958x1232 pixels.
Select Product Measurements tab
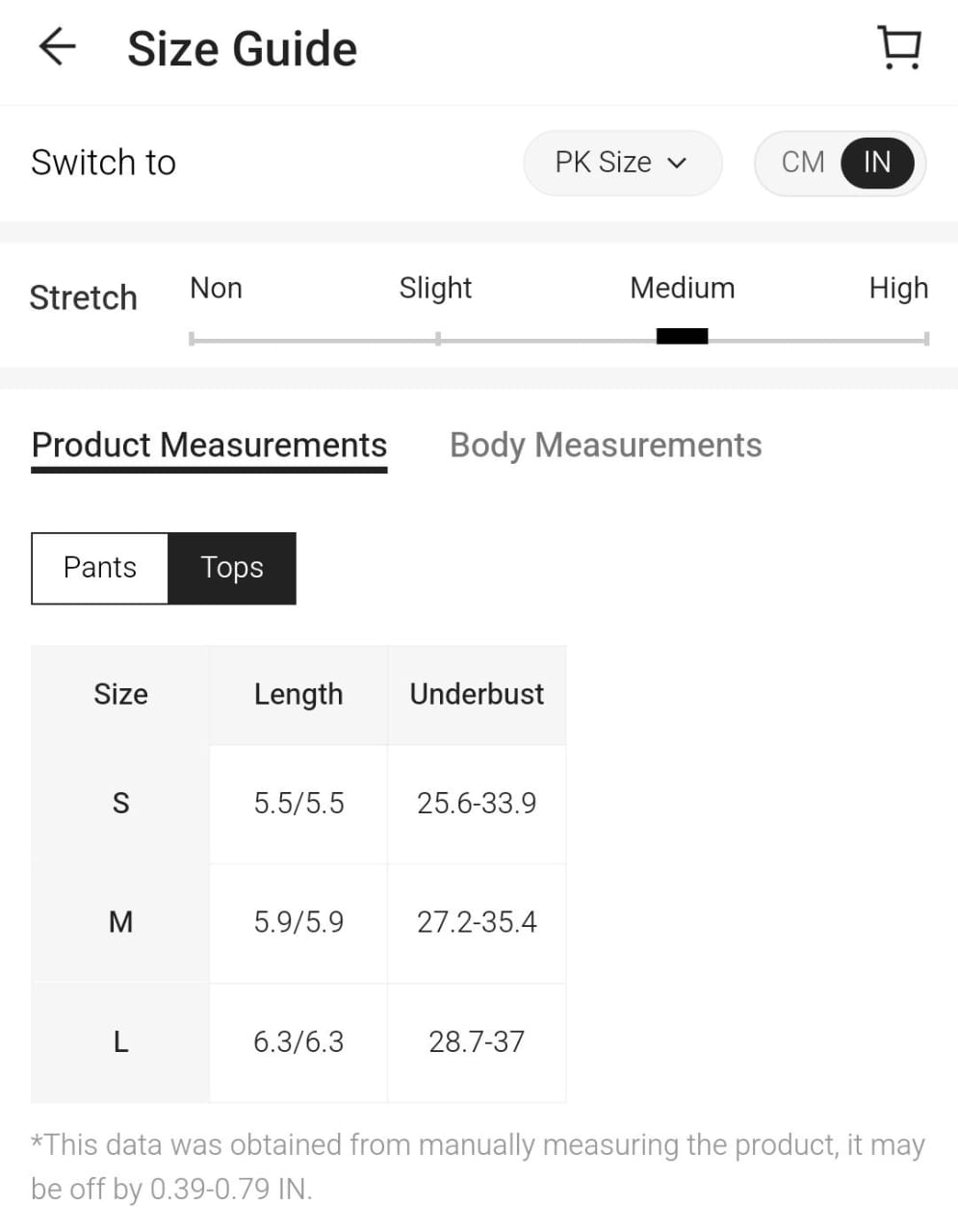coord(209,445)
